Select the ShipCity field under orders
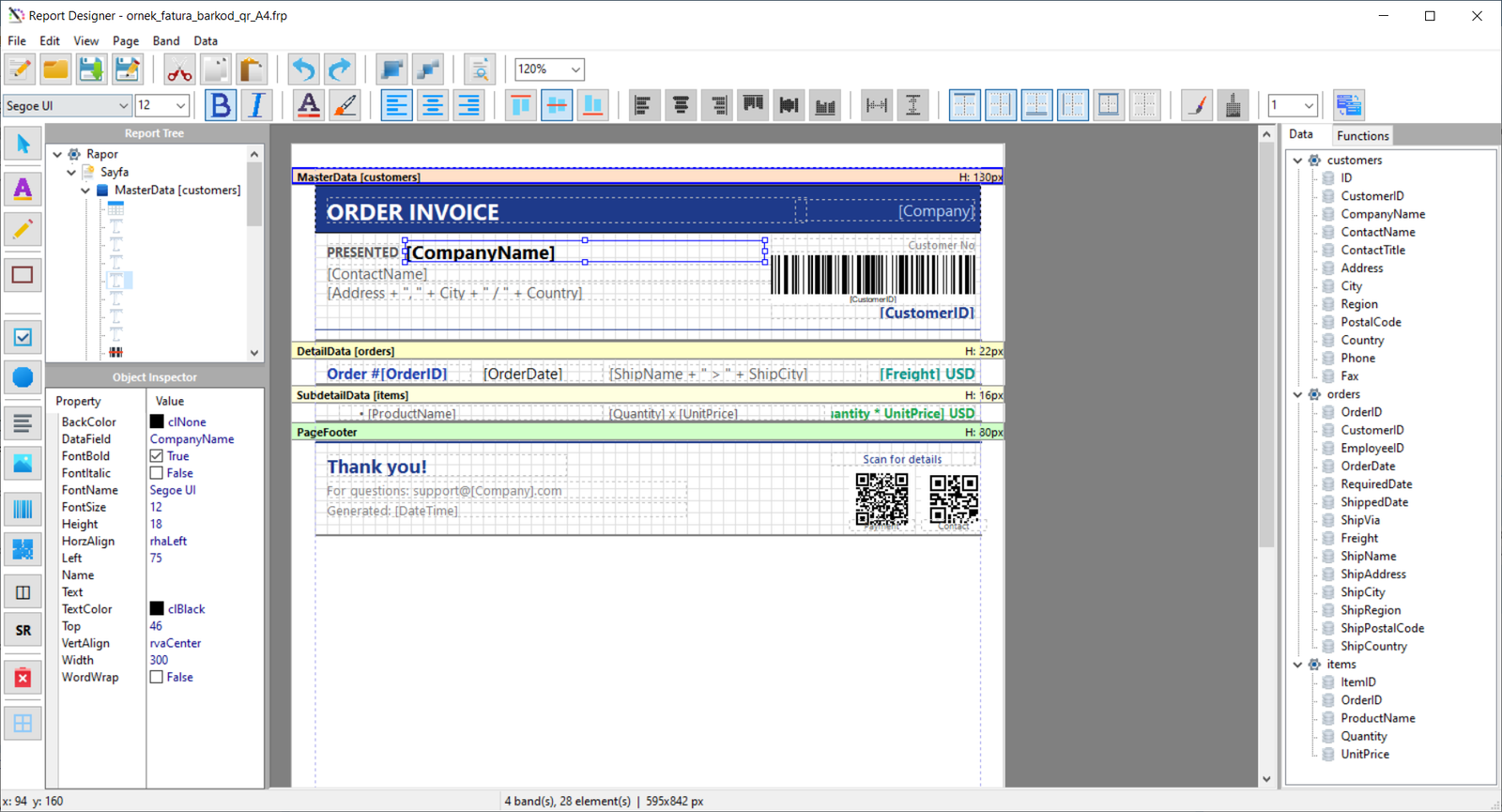The image size is (1502, 812). [x=1362, y=592]
